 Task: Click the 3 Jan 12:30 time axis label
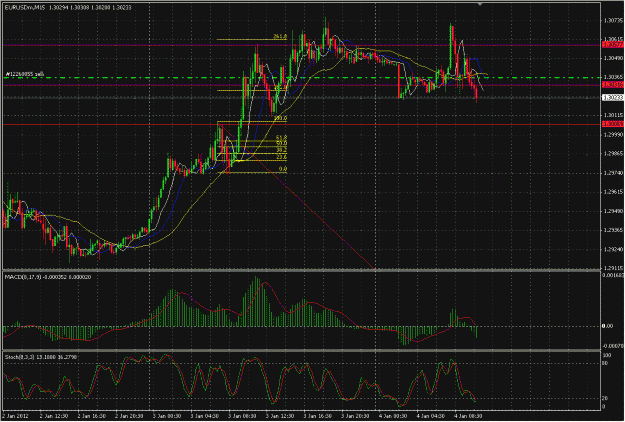click(x=280, y=416)
